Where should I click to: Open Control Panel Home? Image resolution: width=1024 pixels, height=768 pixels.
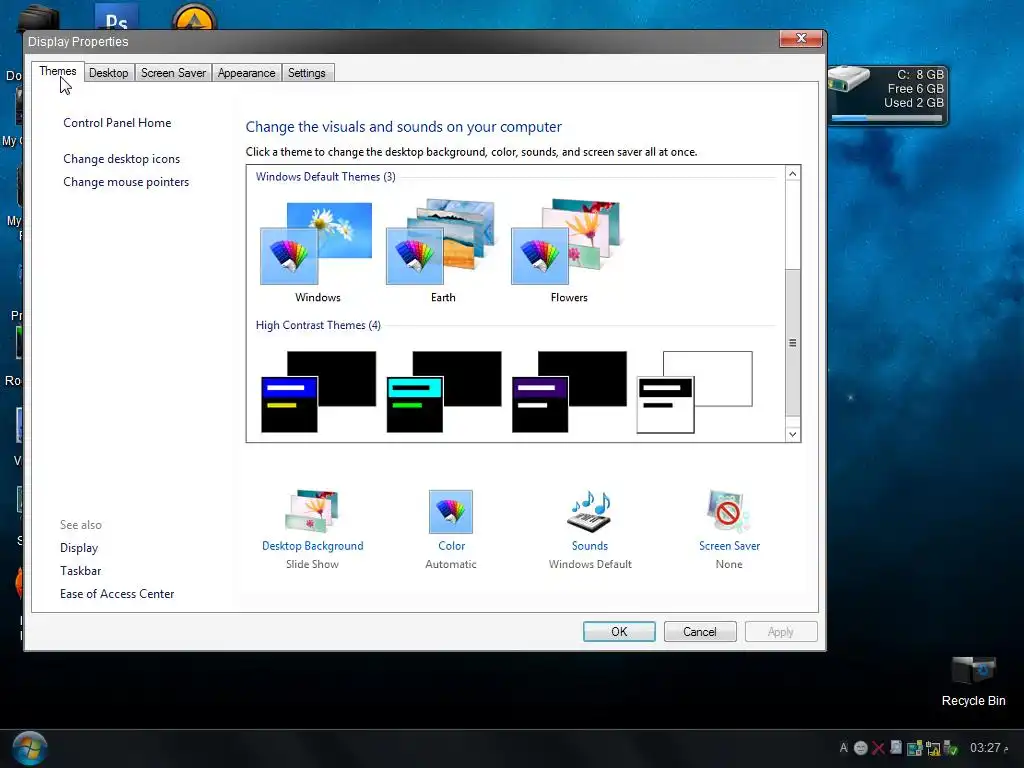point(117,123)
